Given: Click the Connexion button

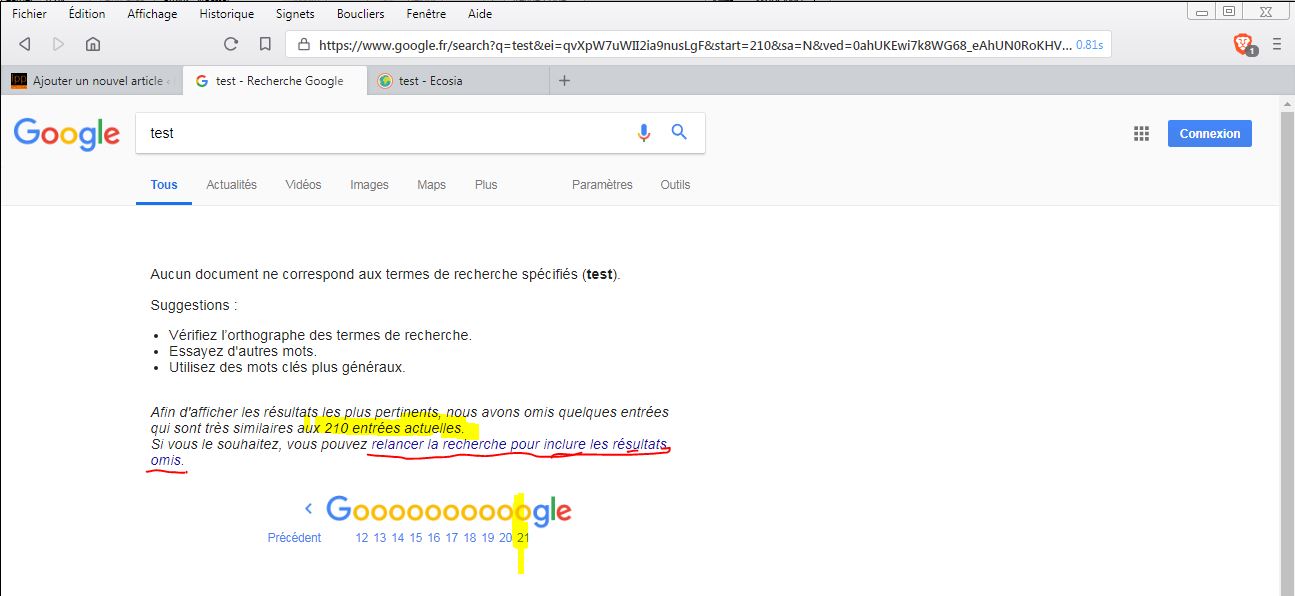Looking at the screenshot, I should pyautogui.click(x=1209, y=134).
